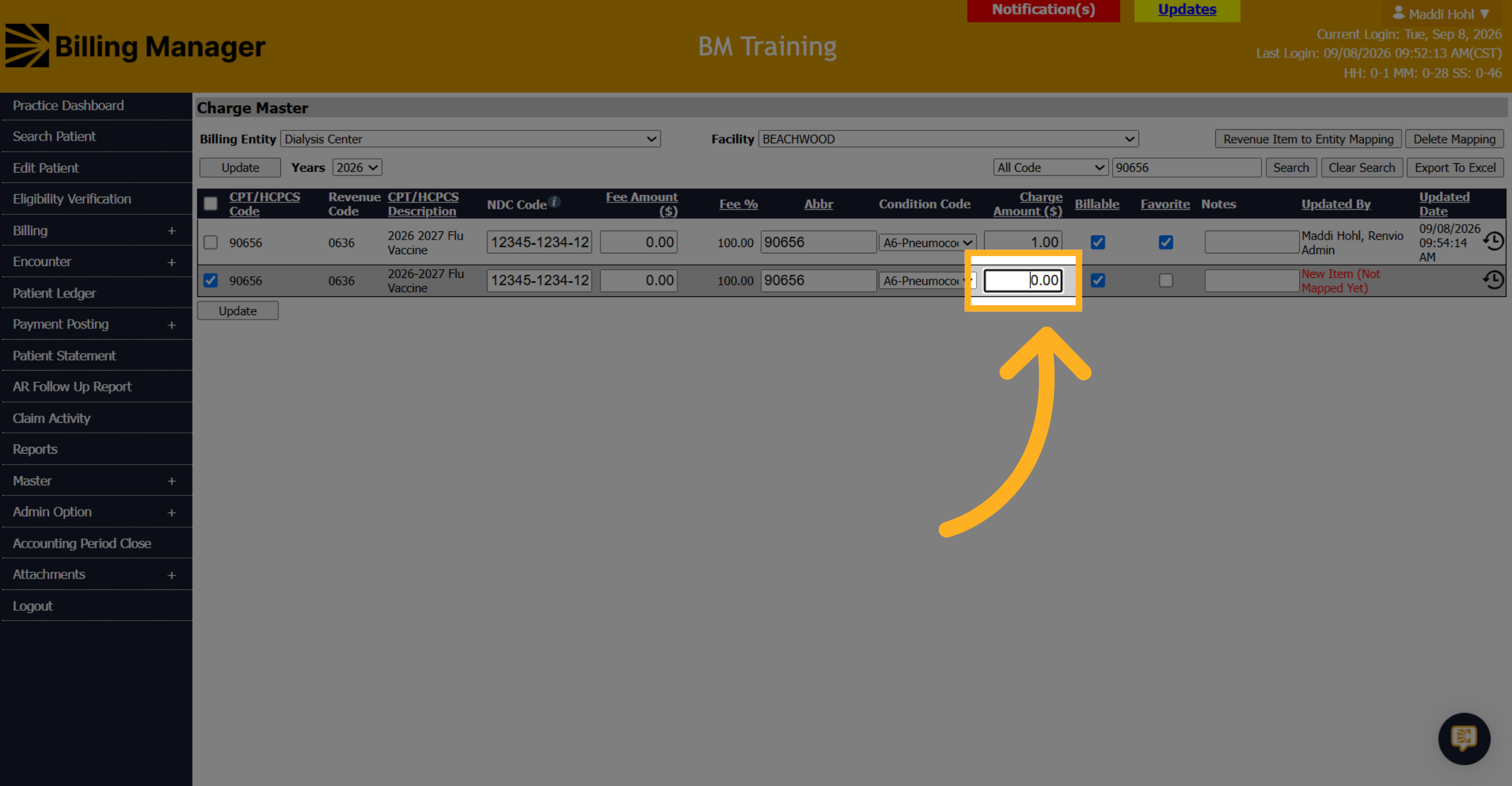
Task: Click the Charge Amount field showing 1.00
Action: 1023,242
